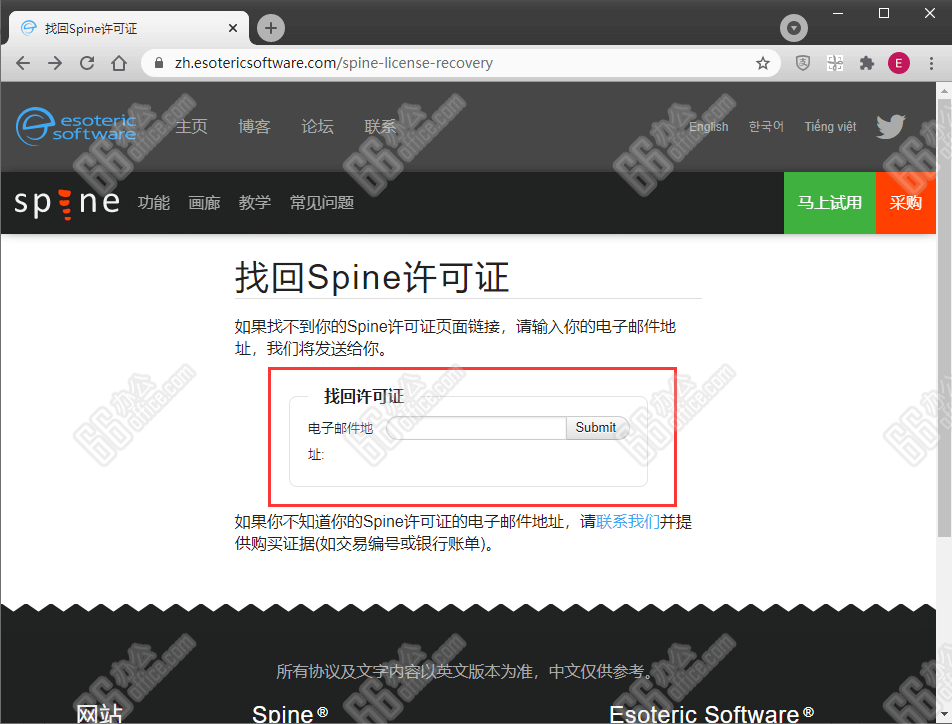Viewport: 952px width, 724px height.
Task: Open the browser home page
Action: [x=119, y=63]
